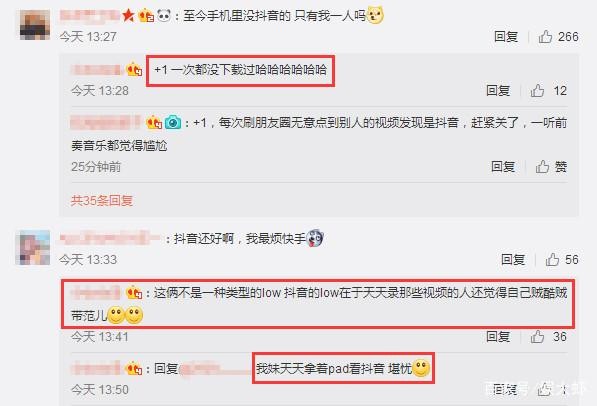The height and width of the screenshot is (406, 597).
Task: Click 回复 on the 今天 13:28 reply
Action: [498, 91]
